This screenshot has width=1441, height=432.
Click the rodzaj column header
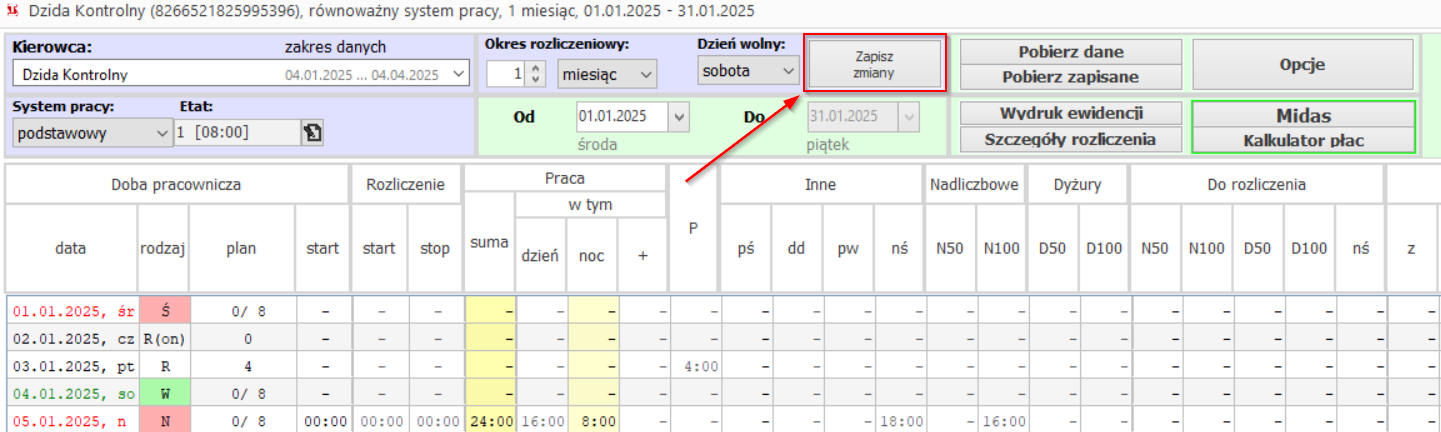pos(164,248)
